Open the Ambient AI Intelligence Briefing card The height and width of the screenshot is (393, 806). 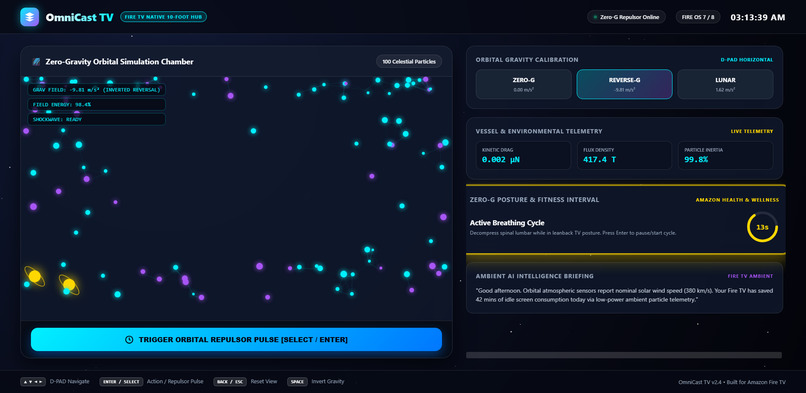(625, 288)
